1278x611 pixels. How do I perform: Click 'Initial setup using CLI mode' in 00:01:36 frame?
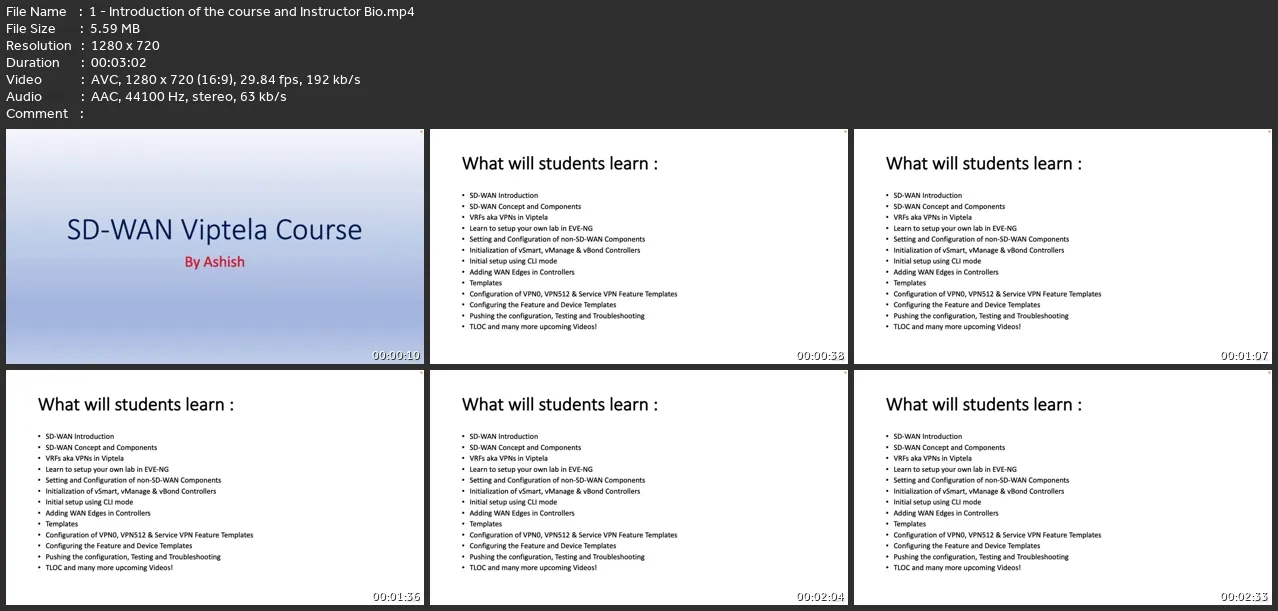pyautogui.click(x=89, y=502)
